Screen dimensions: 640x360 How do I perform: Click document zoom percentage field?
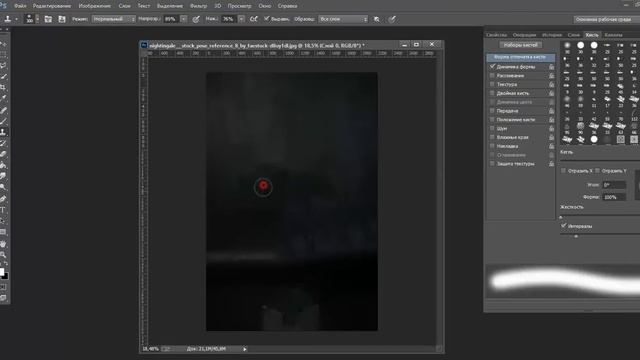[x=150, y=349]
